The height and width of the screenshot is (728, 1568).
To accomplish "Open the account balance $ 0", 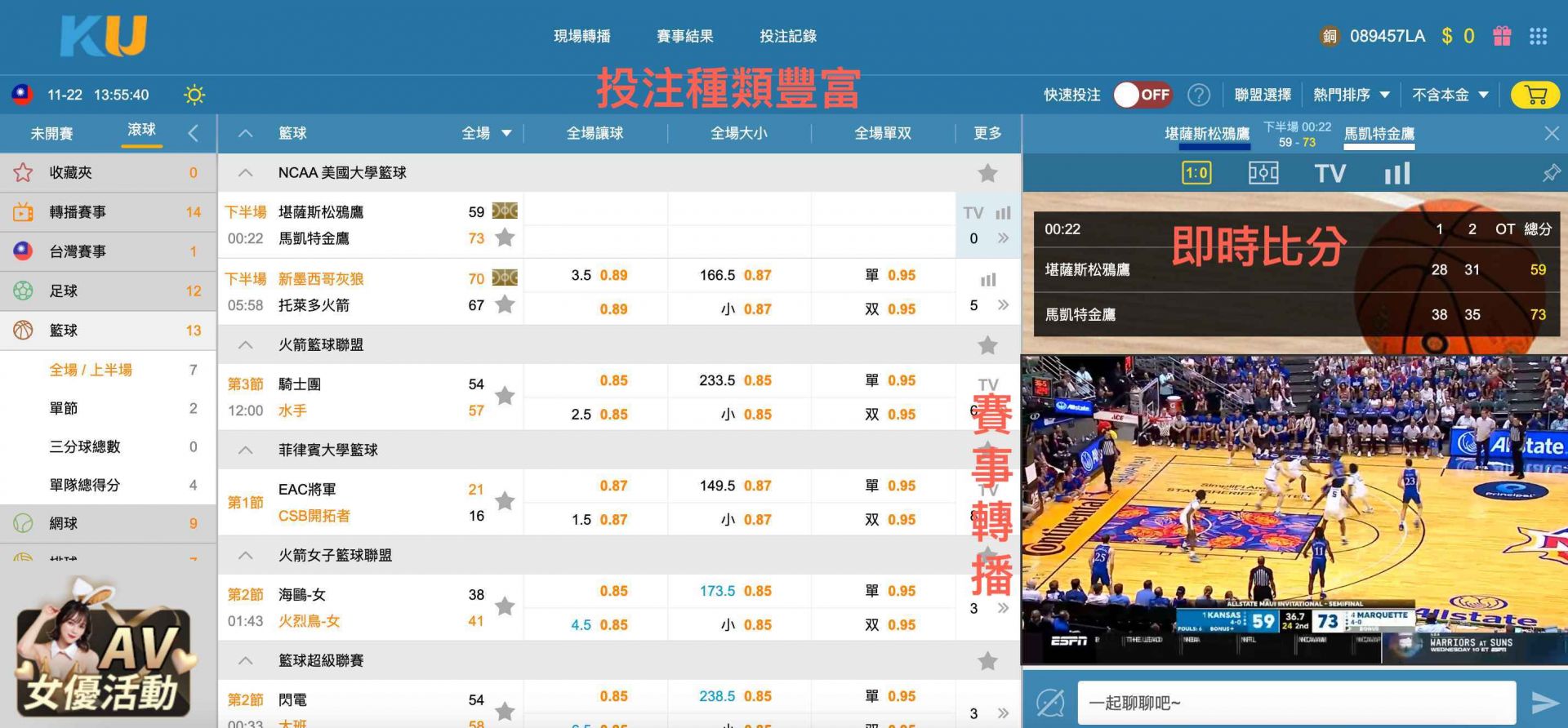I will coord(1458,36).
